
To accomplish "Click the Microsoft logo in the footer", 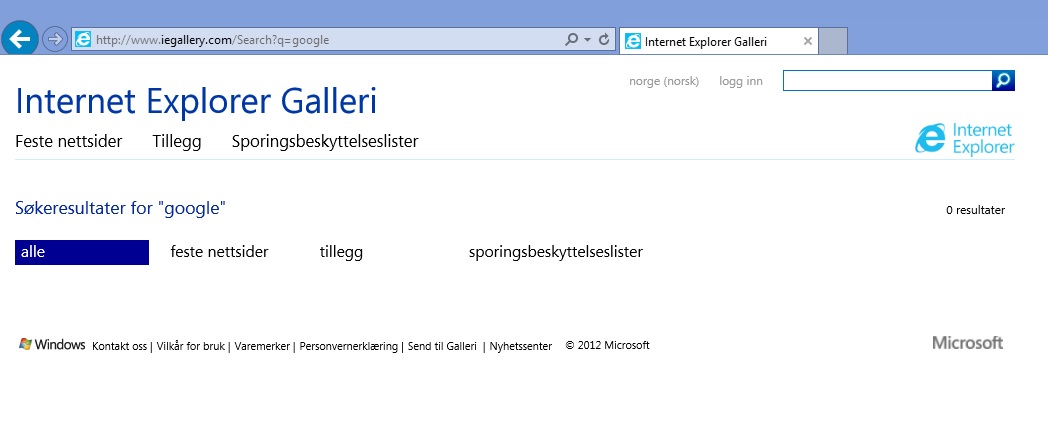I will (x=967, y=343).
